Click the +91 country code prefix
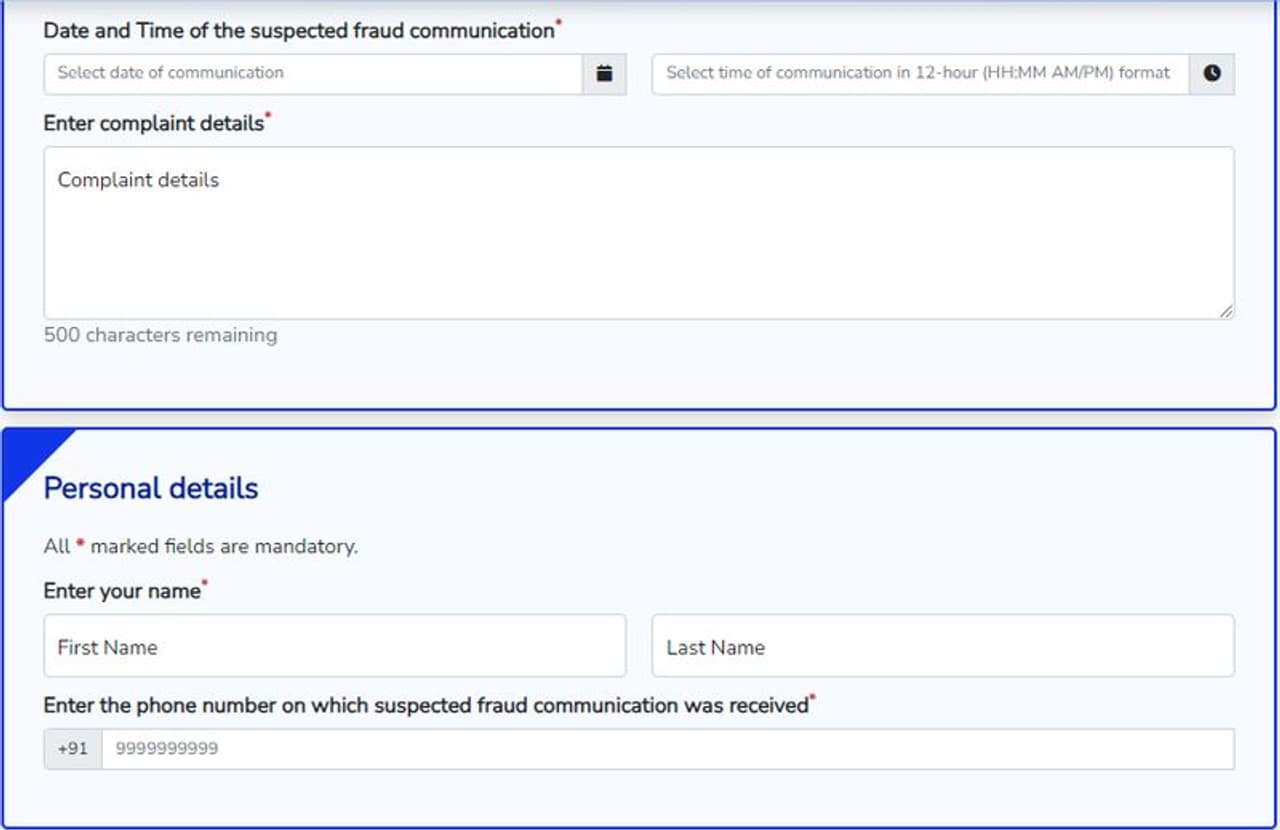The image size is (1280, 830). pyautogui.click(x=73, y=748)
